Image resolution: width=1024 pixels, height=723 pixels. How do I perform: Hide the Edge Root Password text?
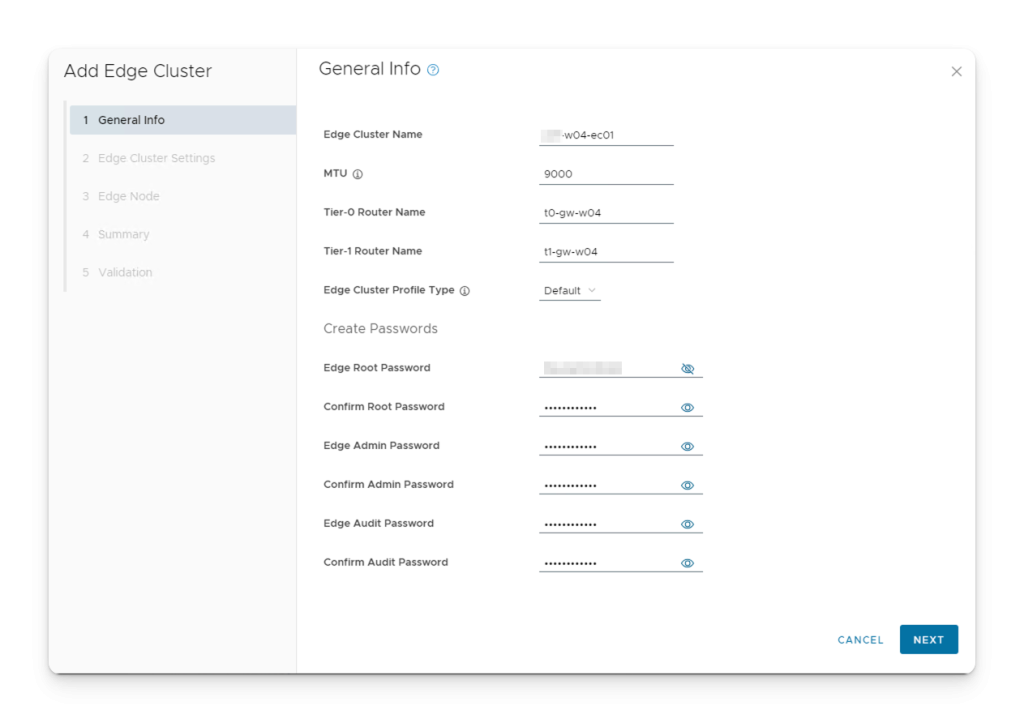tap(687, 369)
